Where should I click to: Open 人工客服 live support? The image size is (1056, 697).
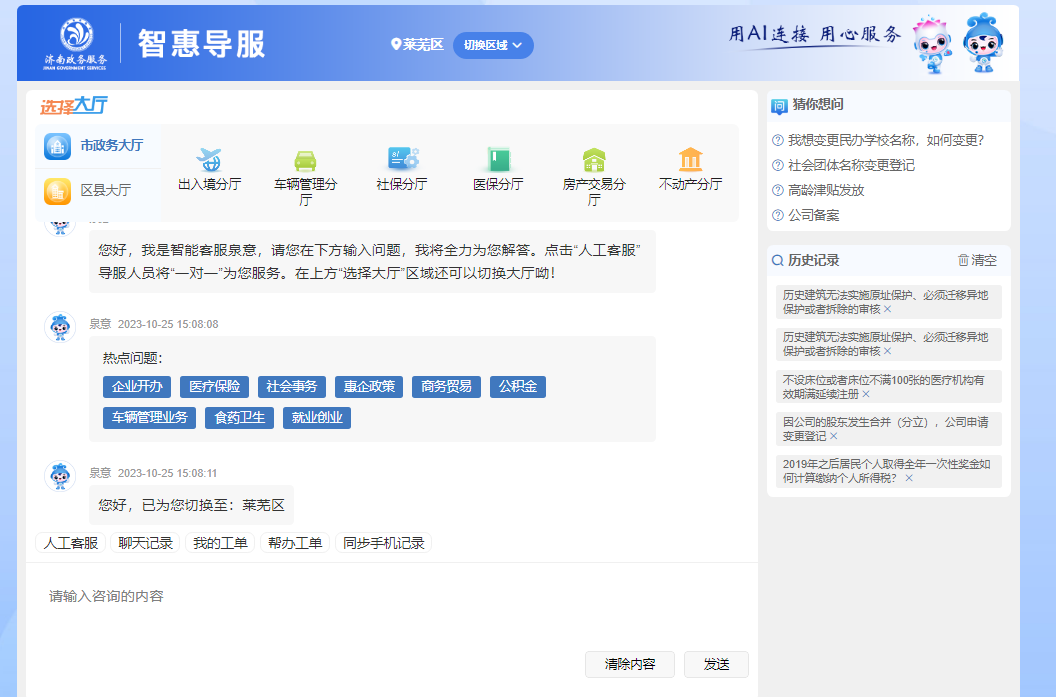click(x=70, y=543)
